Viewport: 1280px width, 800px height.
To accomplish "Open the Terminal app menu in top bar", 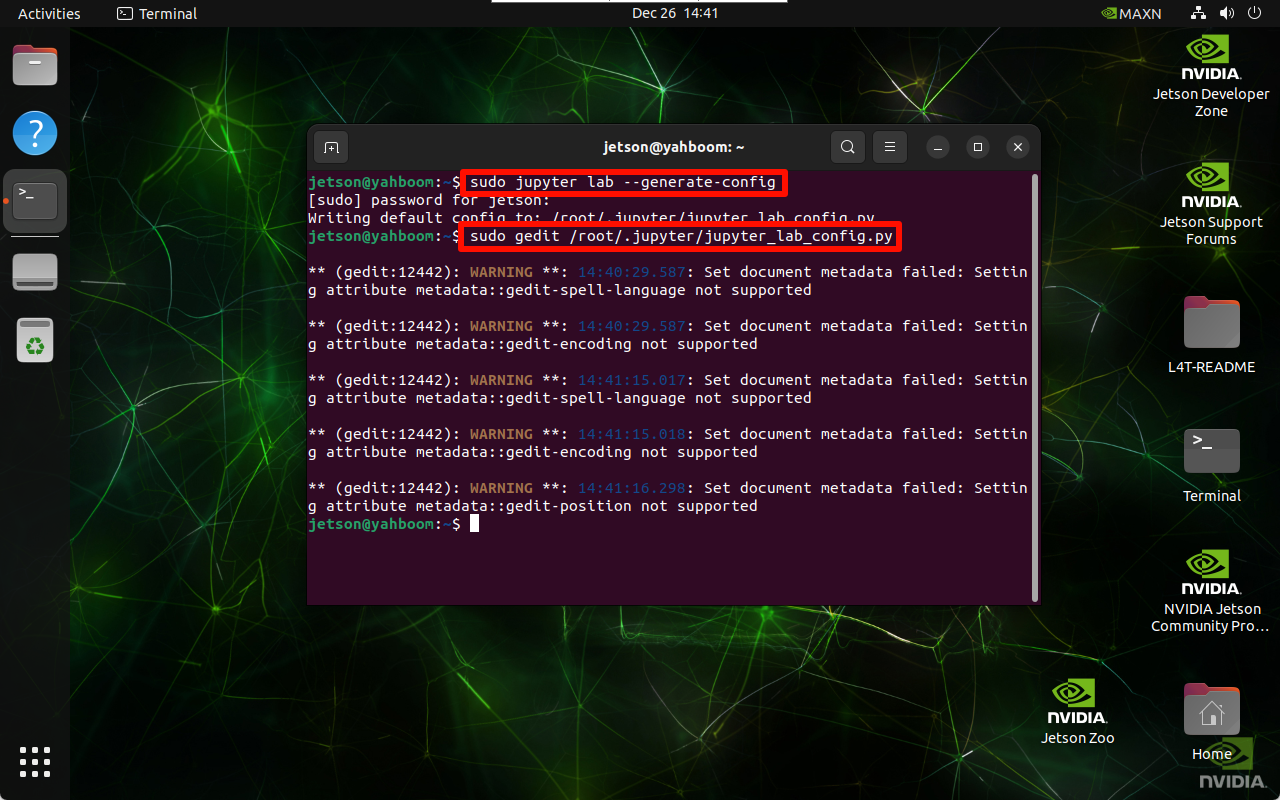I will pos(157,13).
